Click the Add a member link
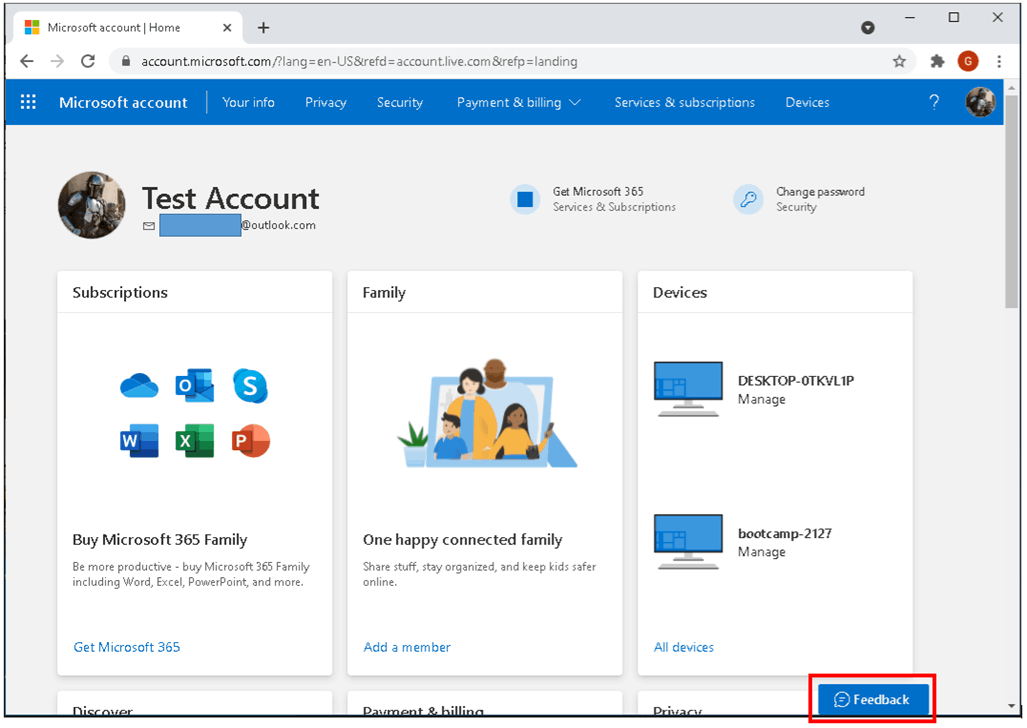The height and width of the screenshot is (728, 1027). coord(406,646)
